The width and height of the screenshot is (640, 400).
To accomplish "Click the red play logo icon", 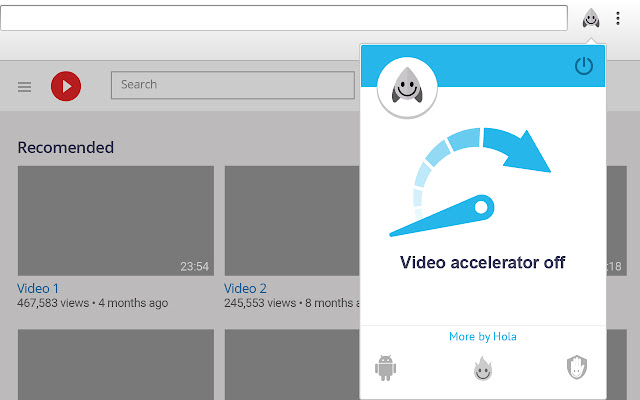I will click(66, 86).
